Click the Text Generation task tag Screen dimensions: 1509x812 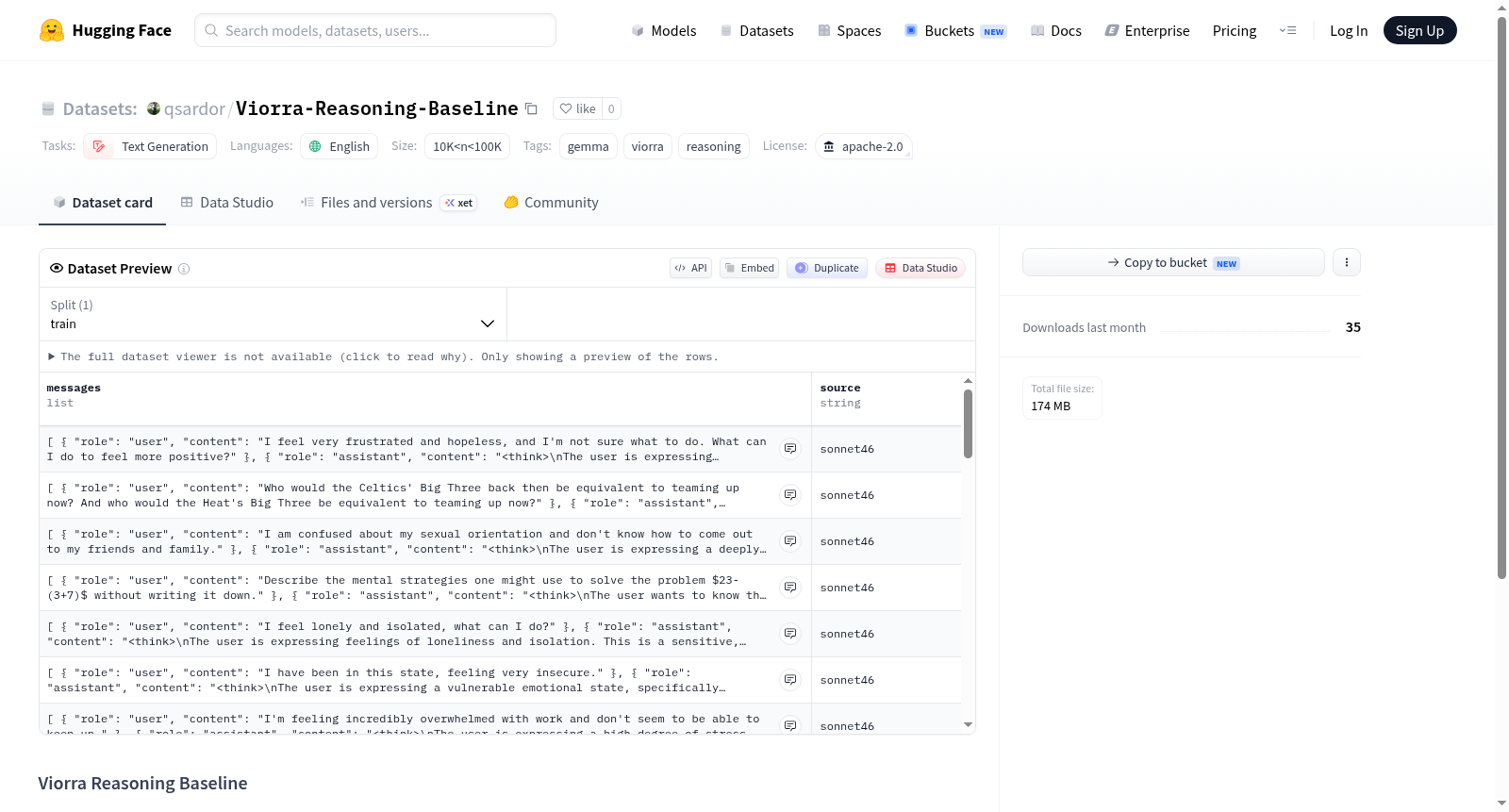[150, 146]
